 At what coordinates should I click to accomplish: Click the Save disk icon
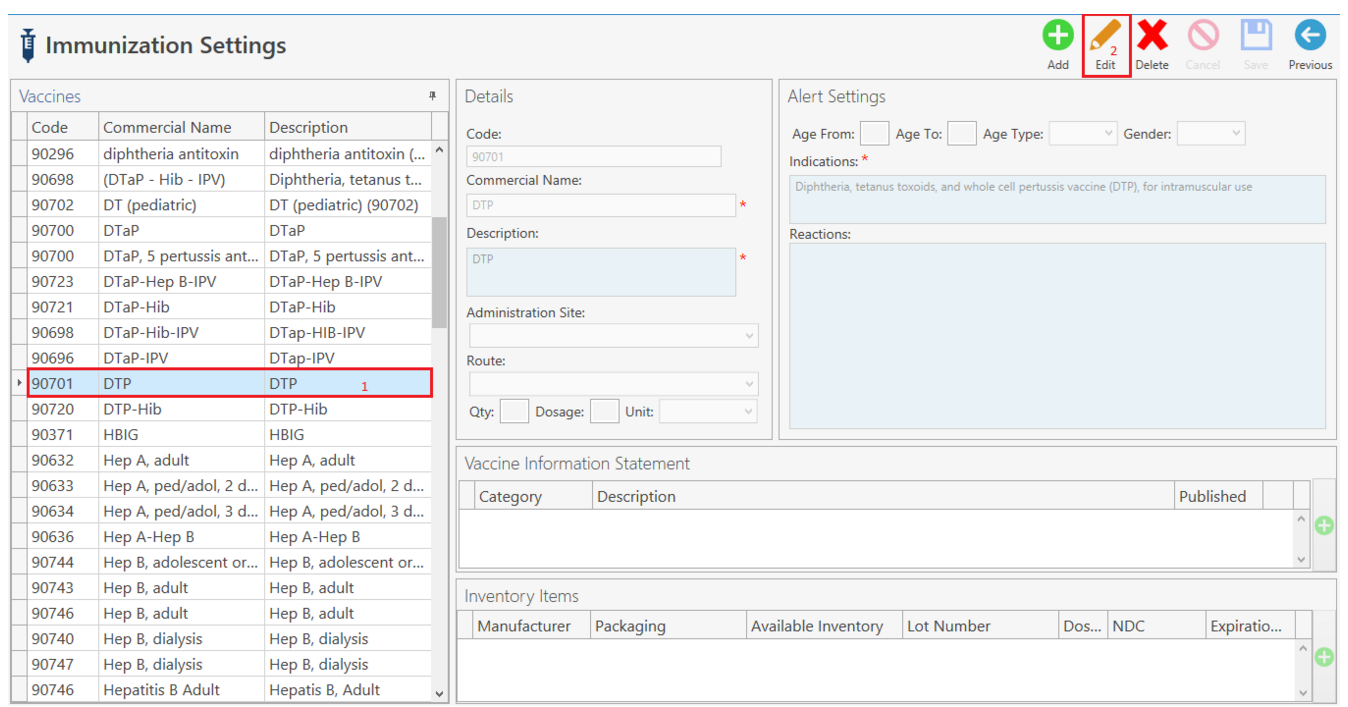click(1255, 35)
